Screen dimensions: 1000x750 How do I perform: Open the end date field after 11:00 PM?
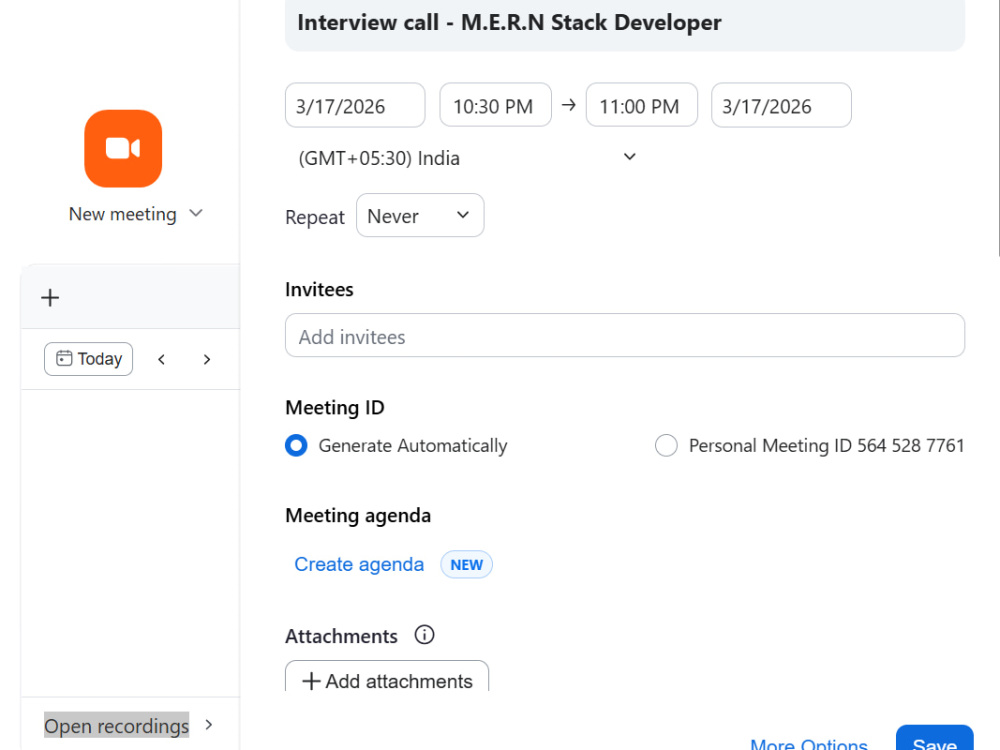coord(781,105)
